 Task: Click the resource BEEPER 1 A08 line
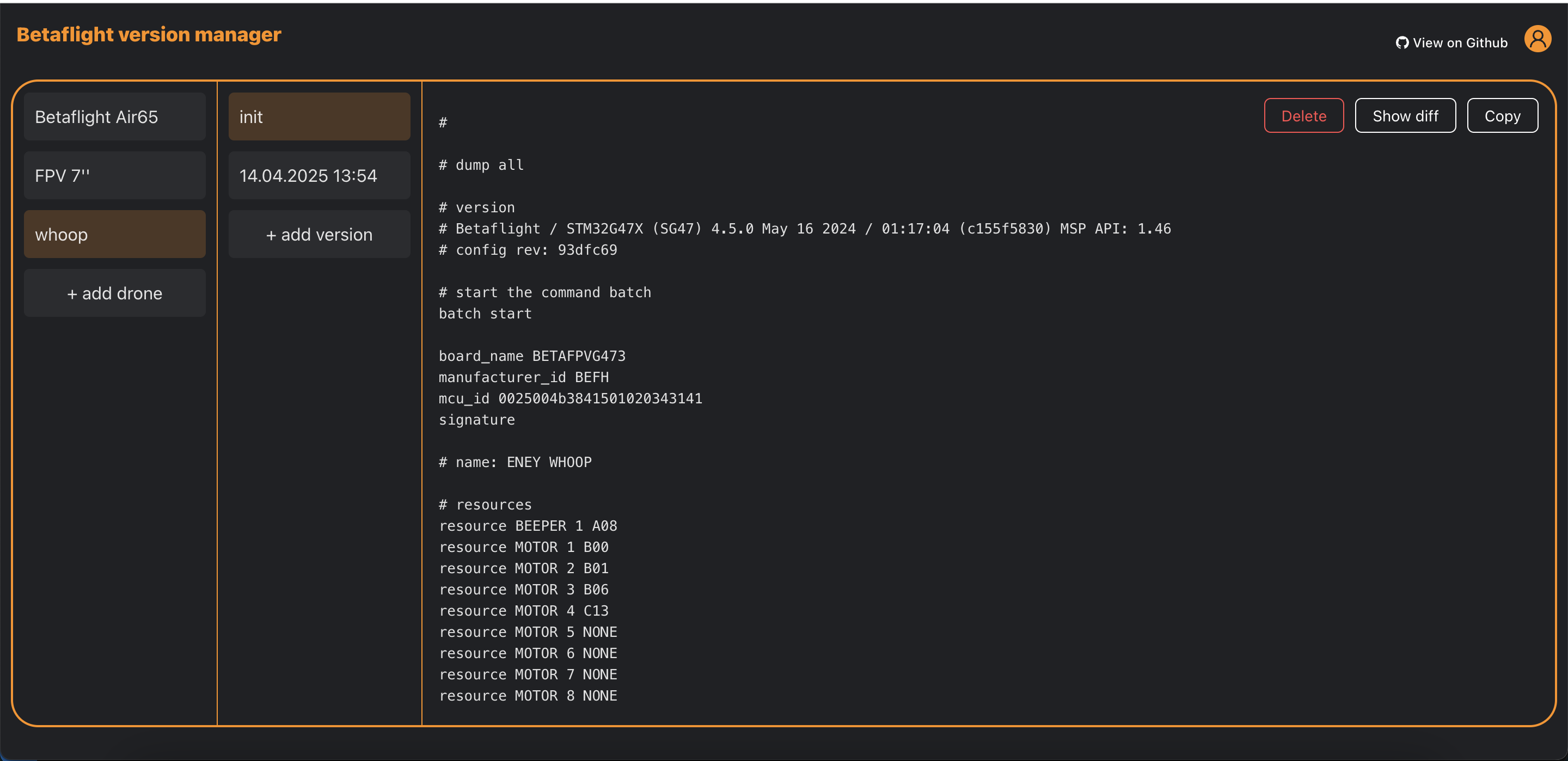click(x=528, y=525)
